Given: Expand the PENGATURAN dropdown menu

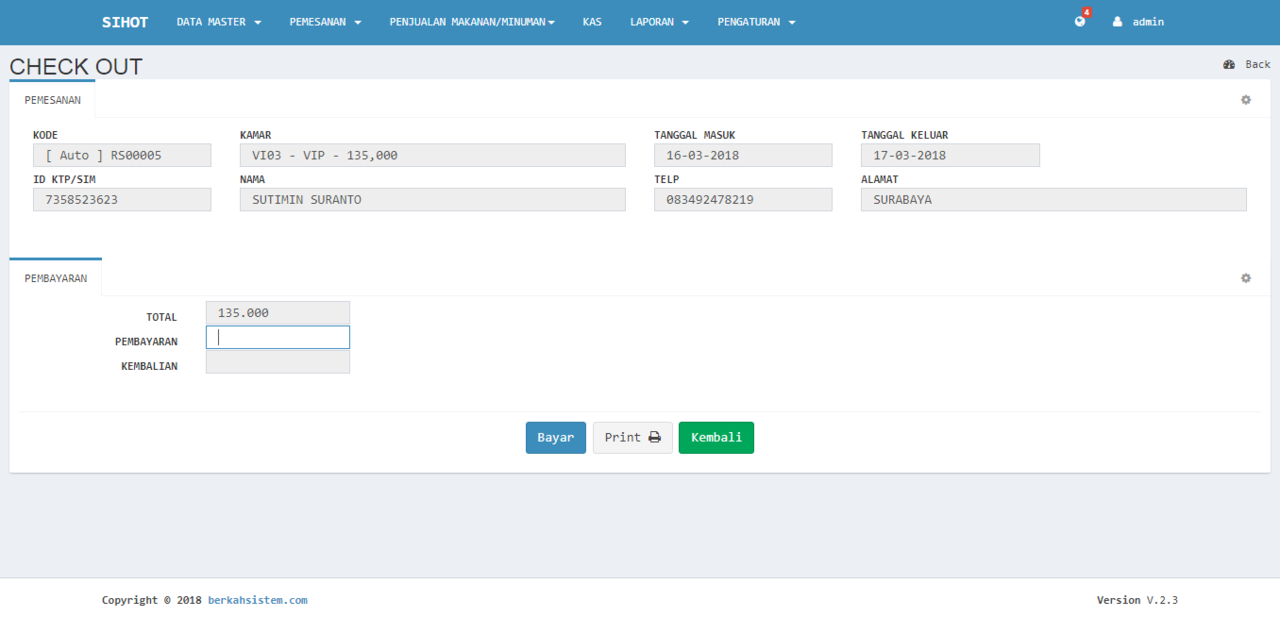Looking at the screenshot, I should pos(756,21).
